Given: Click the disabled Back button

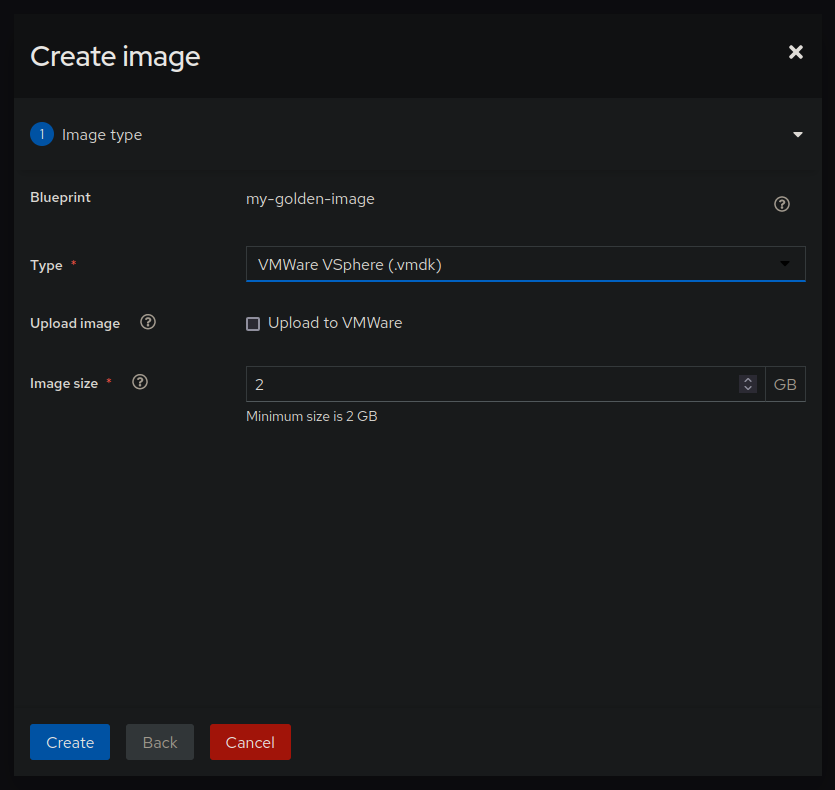Looking at the screenshot, I should [159, 742].
